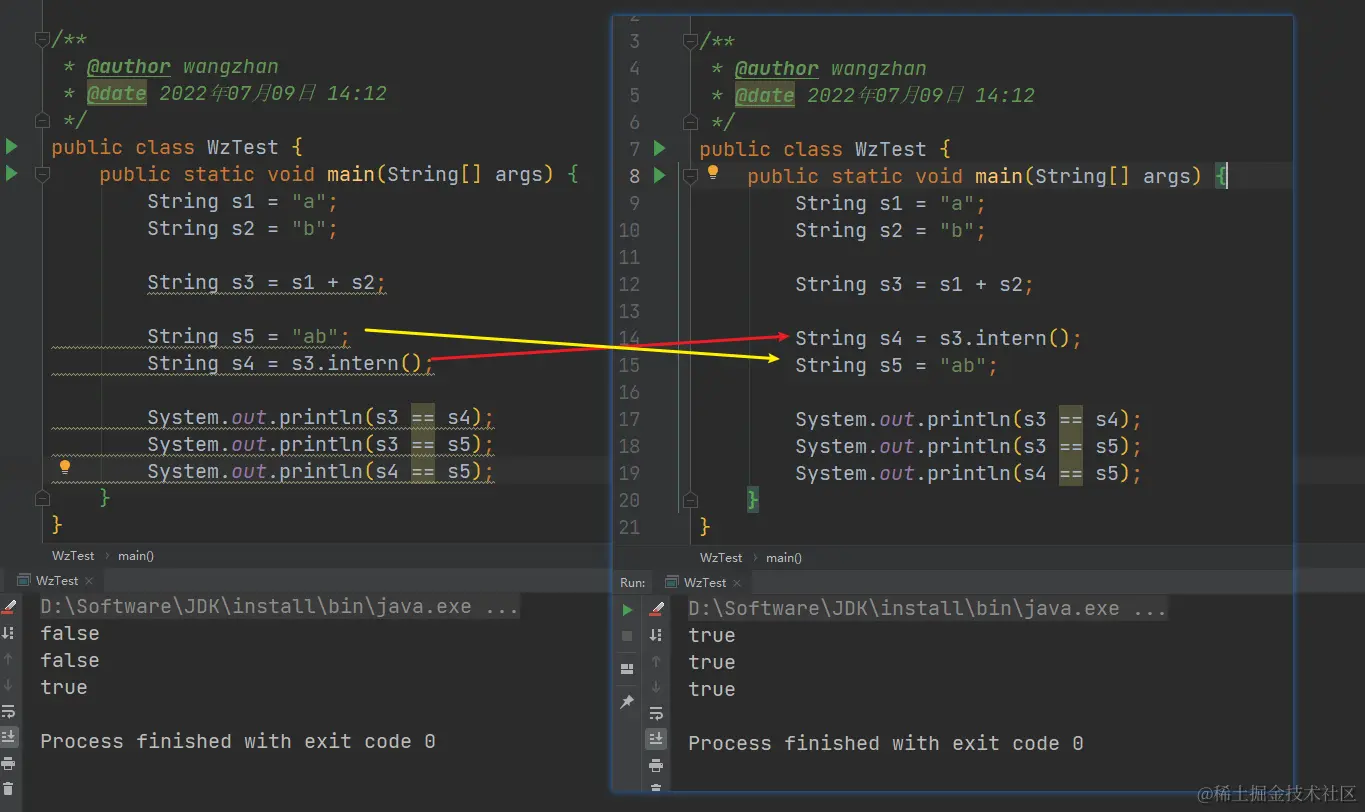
Task: Run class WzTest from left editor gutter arrow
Action: pos(11,147)
